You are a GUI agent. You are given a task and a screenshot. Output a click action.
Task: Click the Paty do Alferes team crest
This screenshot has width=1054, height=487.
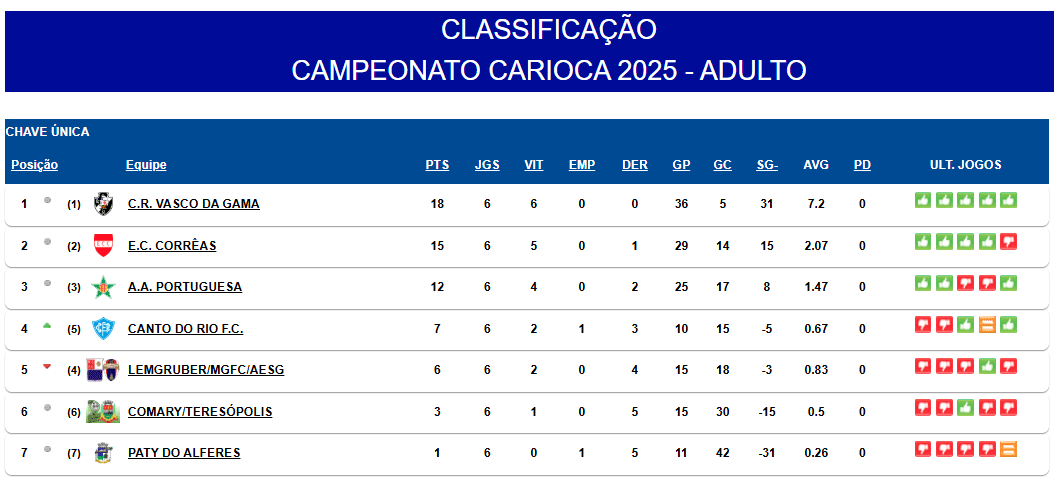click(x=103, y=453)
